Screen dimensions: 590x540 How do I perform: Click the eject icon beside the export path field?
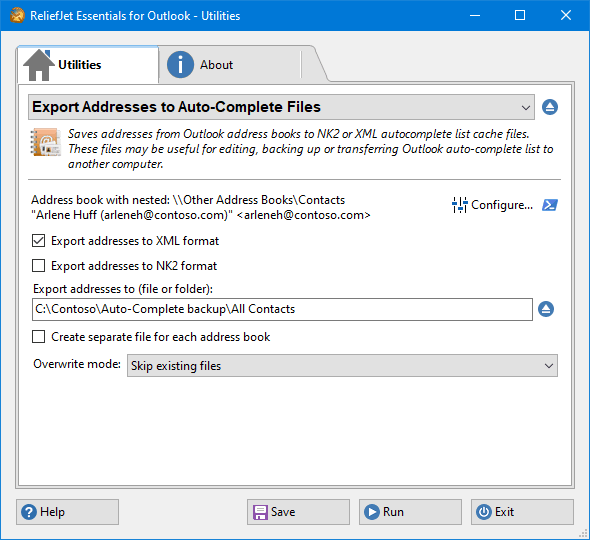546,309
